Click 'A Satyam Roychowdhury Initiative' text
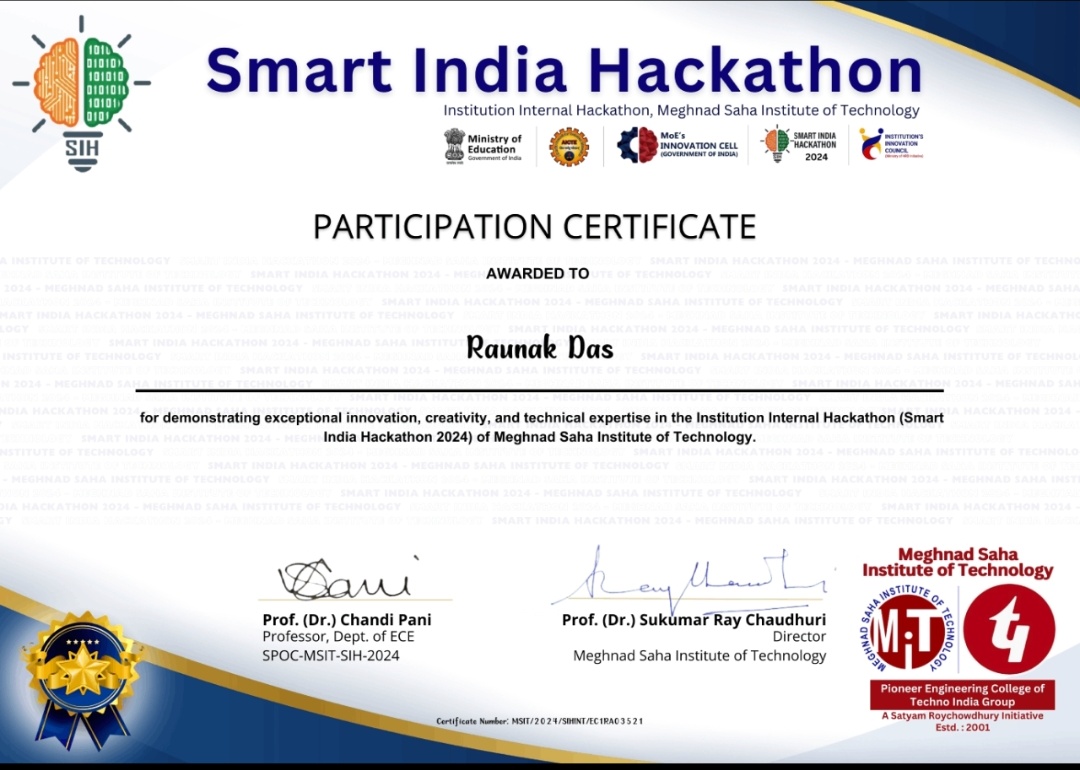This screenshot has width=1080, height=770. [x=962, y=716]
